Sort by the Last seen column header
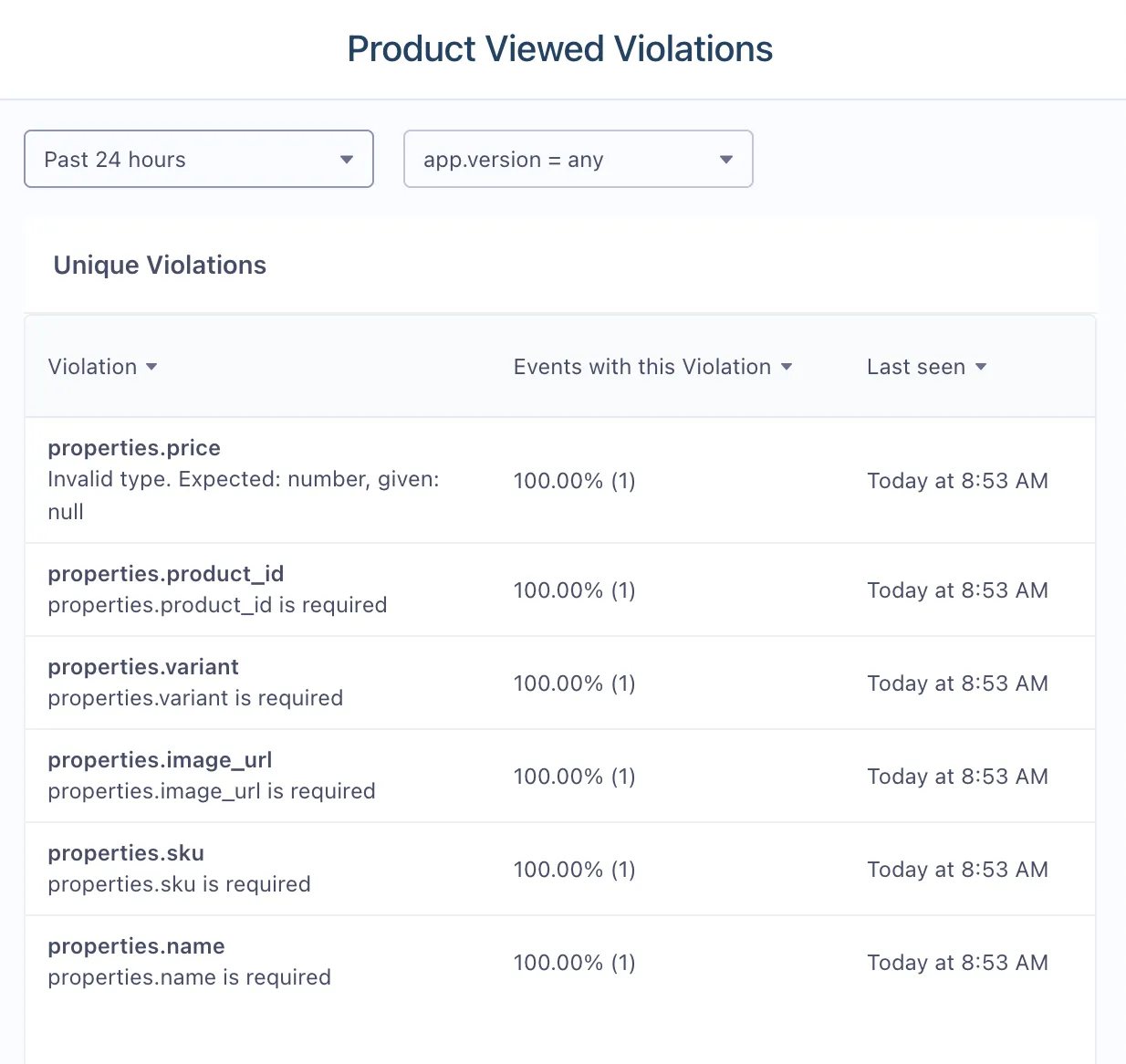The height and width of the screenshot is (1064, 1126). (926, 367)
